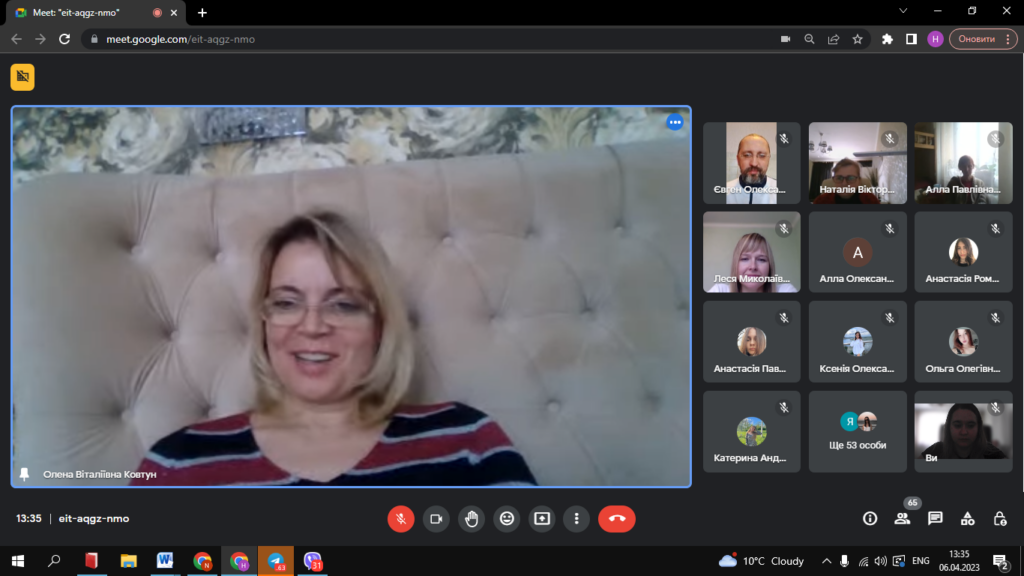Open the activities icon
The image size is (1024, 576).
(967, 518)
